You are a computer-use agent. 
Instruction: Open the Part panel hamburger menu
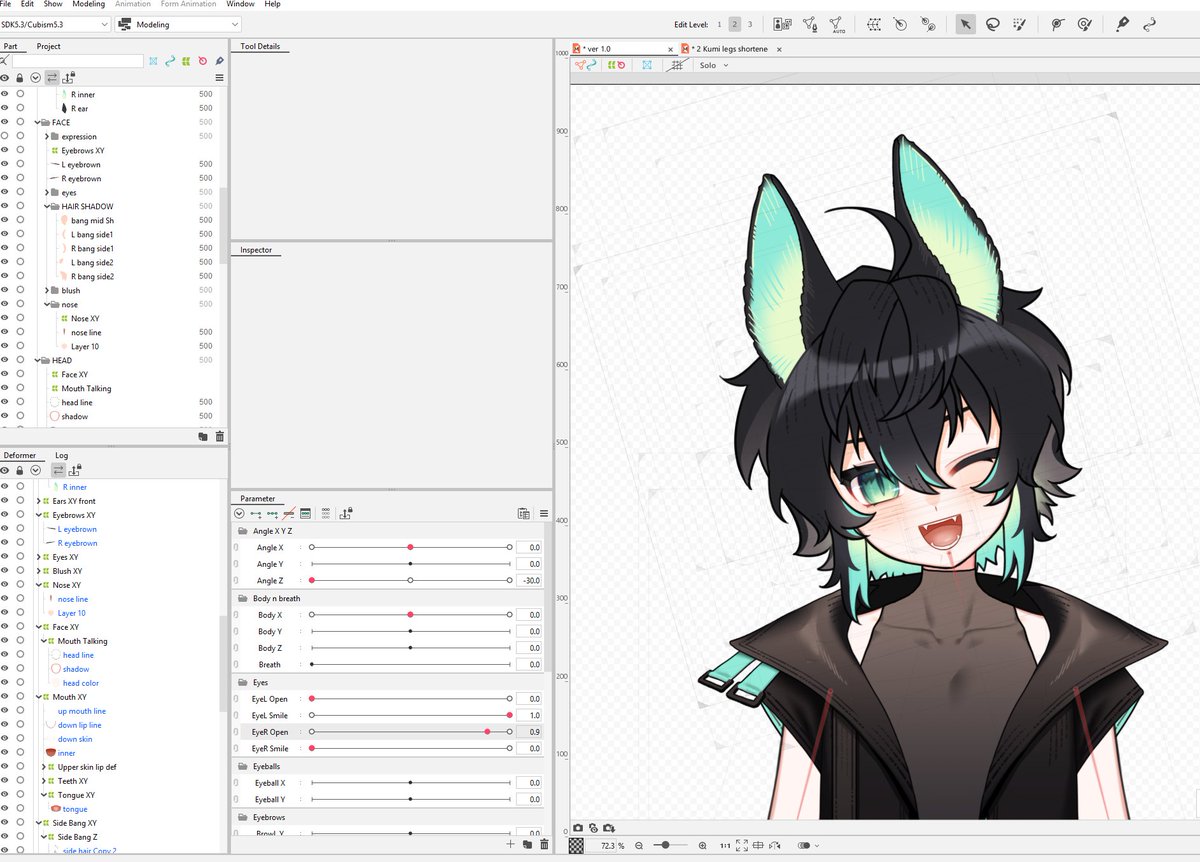[219, 77]
